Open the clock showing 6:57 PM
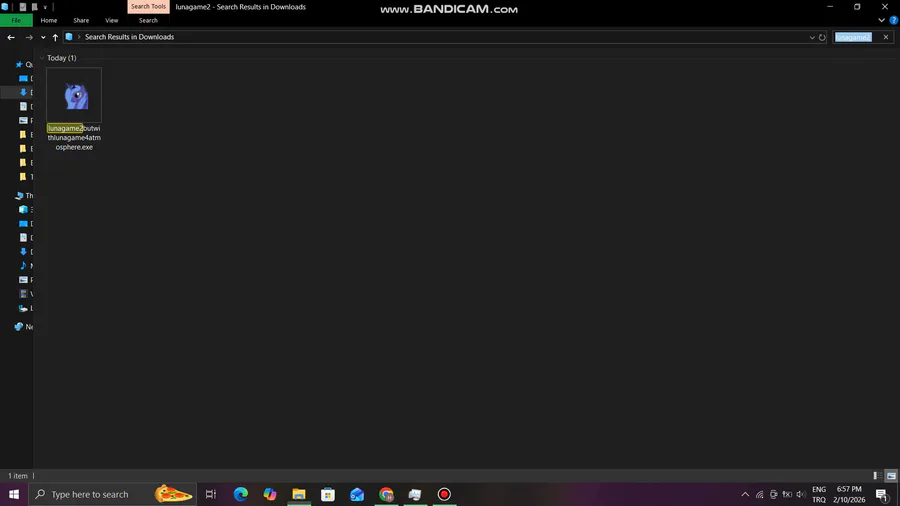This screenshot has width=900, height=506. tap(849, 494)
